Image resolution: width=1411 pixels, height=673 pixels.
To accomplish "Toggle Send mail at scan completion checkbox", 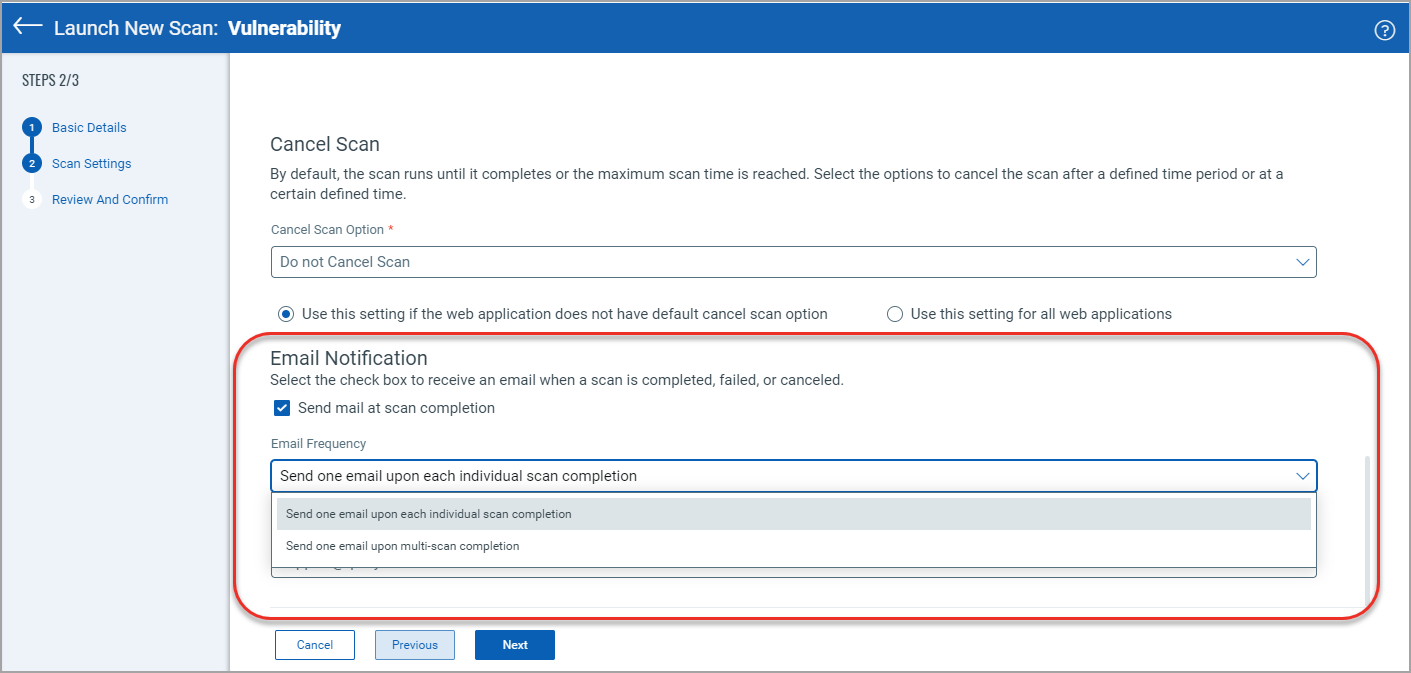I will [x=282, y=408].
